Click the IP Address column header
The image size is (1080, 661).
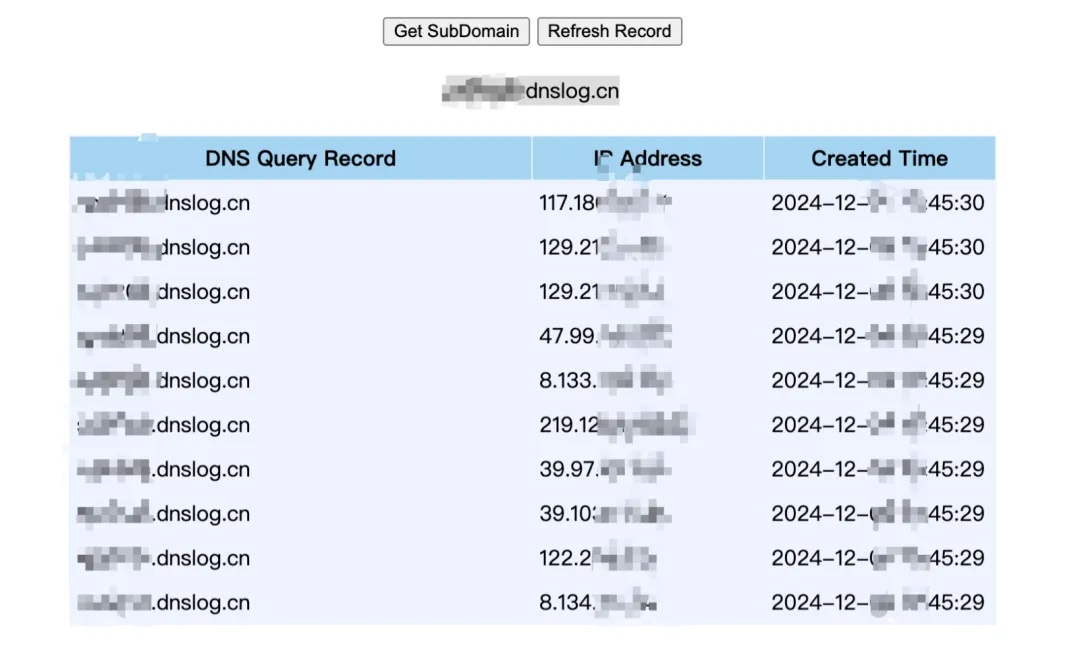tap(647, 158)
